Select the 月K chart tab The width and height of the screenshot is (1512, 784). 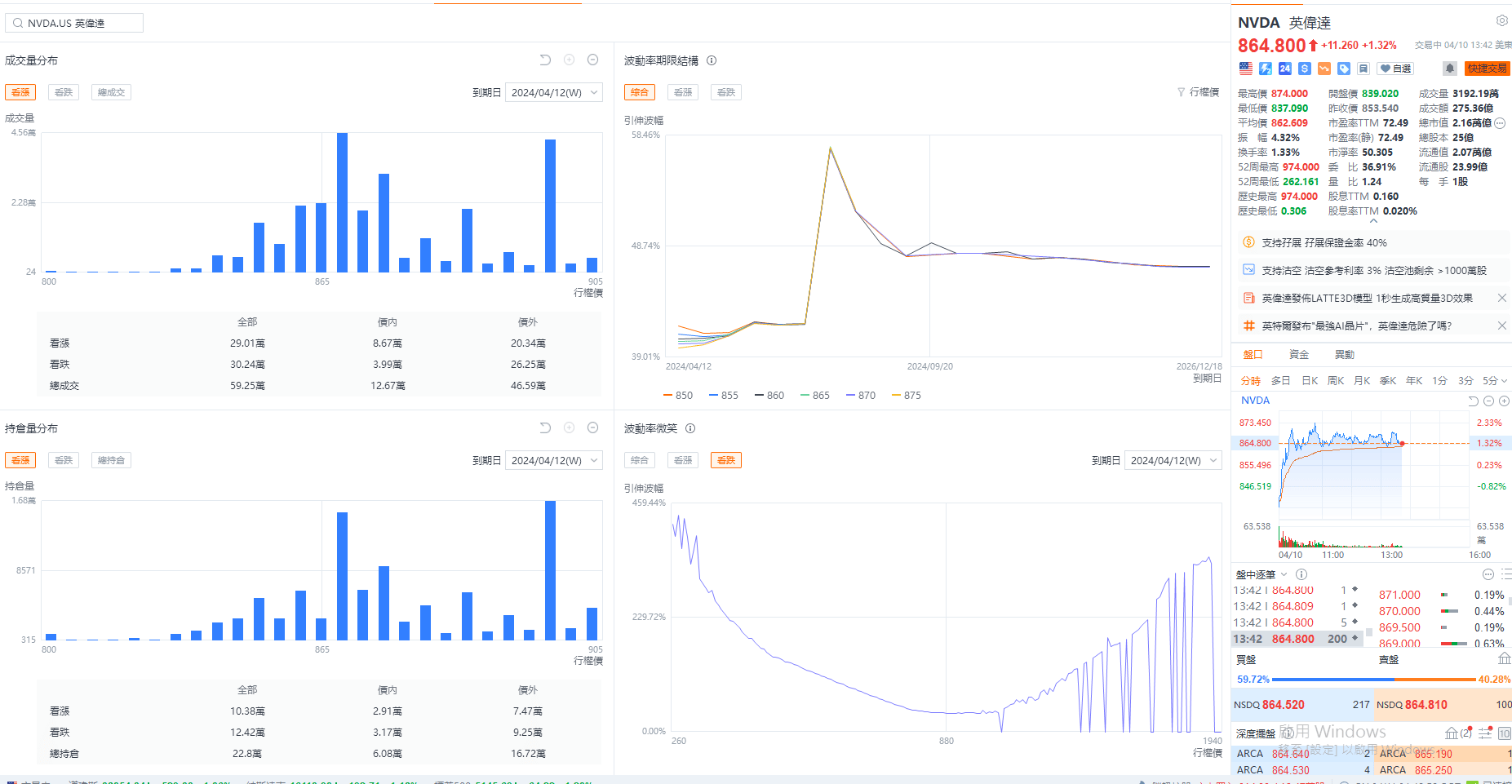point(1362,381)
